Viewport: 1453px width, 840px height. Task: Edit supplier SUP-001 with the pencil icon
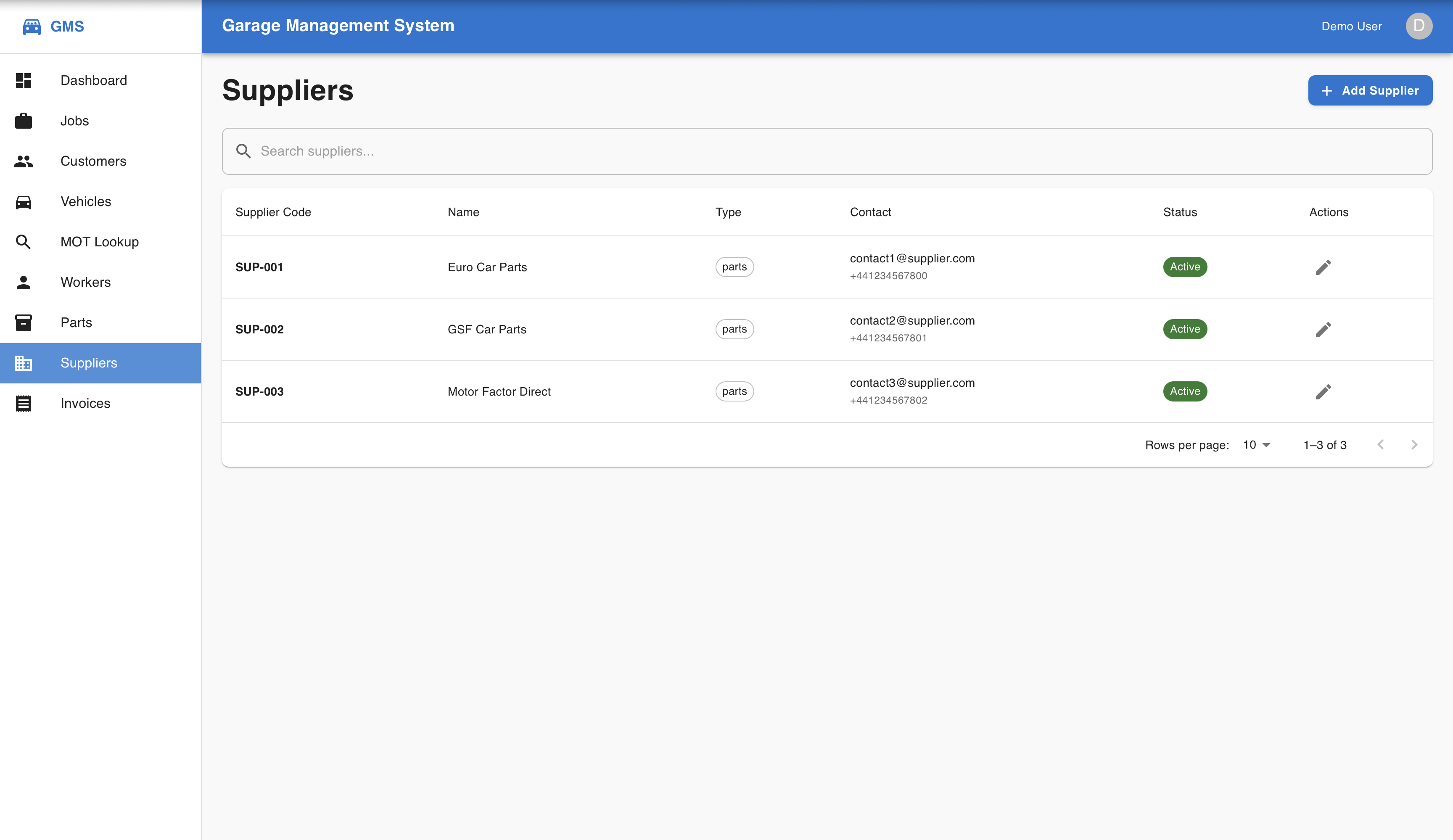(x=1323, y=267)
